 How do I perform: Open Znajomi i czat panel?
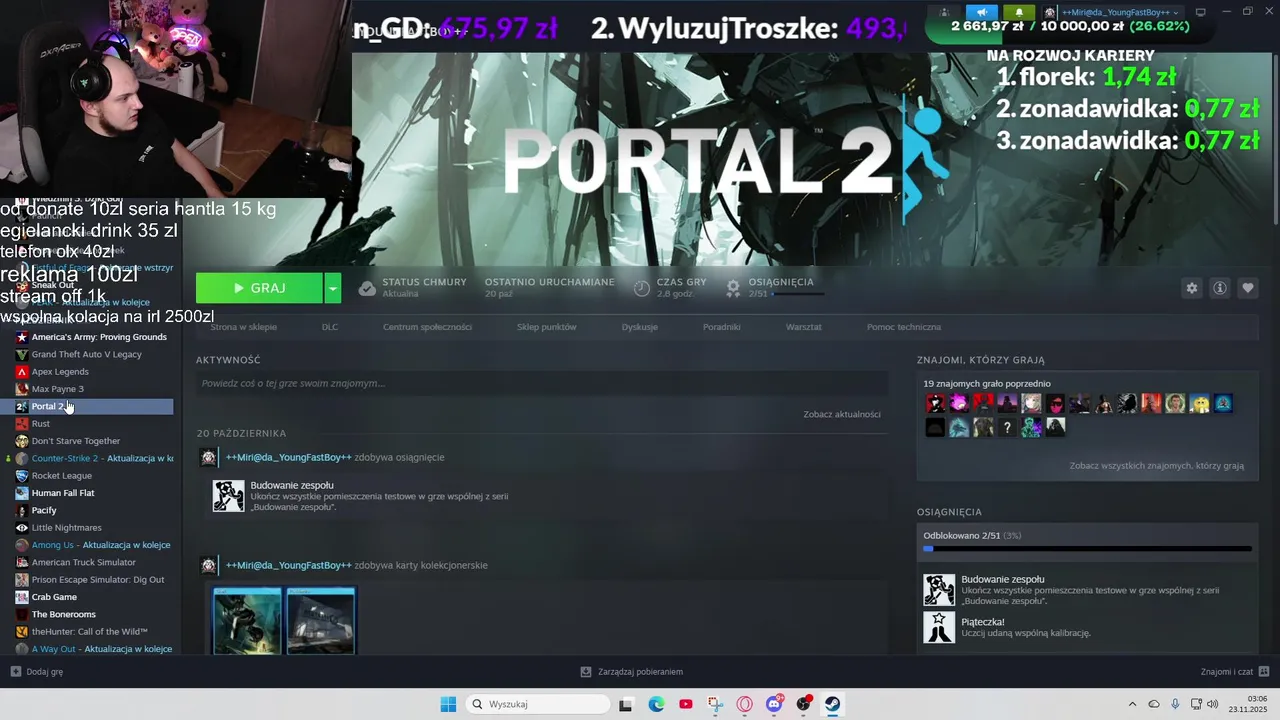click(1235, 672)
